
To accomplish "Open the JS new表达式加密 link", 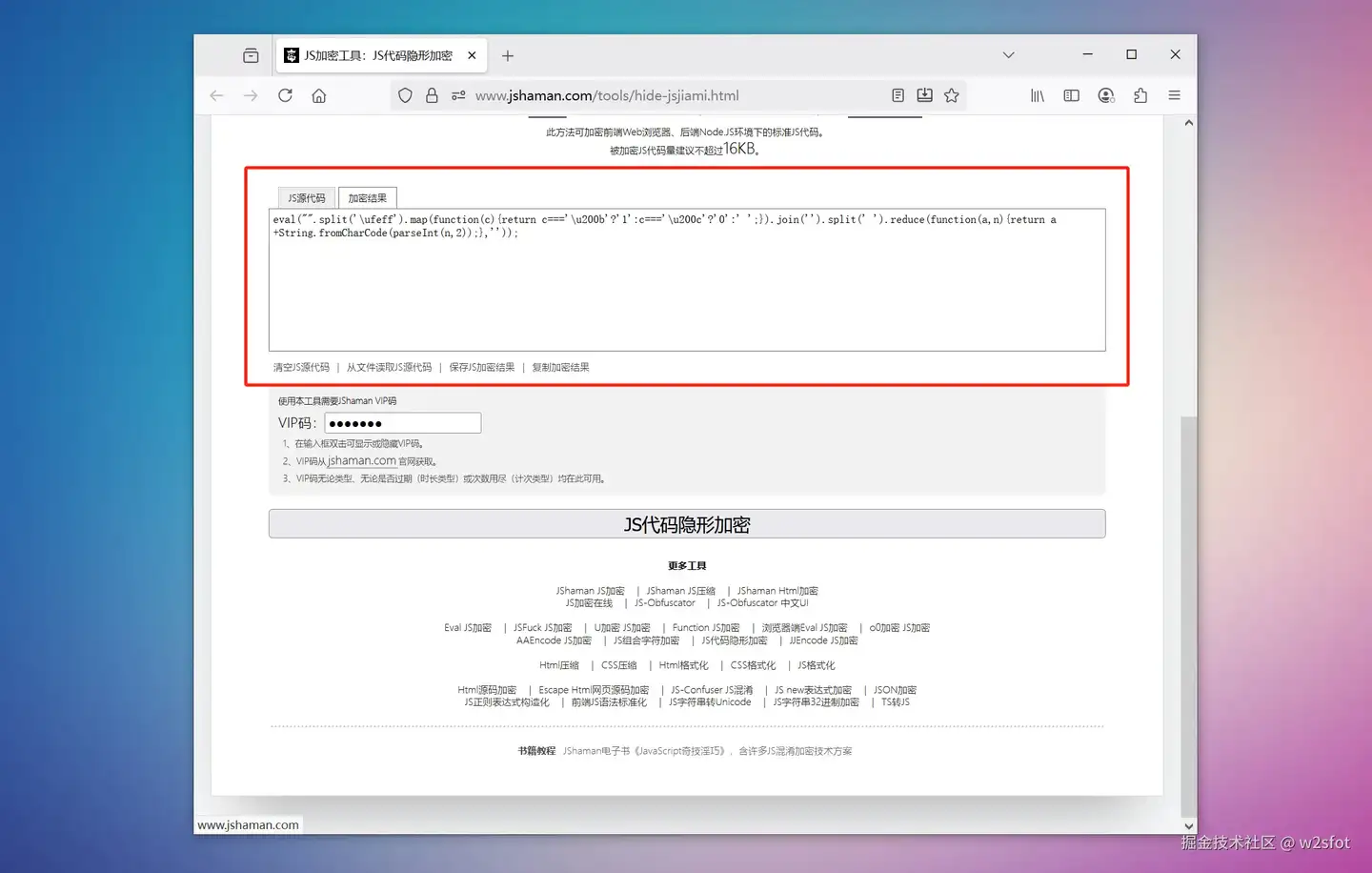I will [813, 690].
